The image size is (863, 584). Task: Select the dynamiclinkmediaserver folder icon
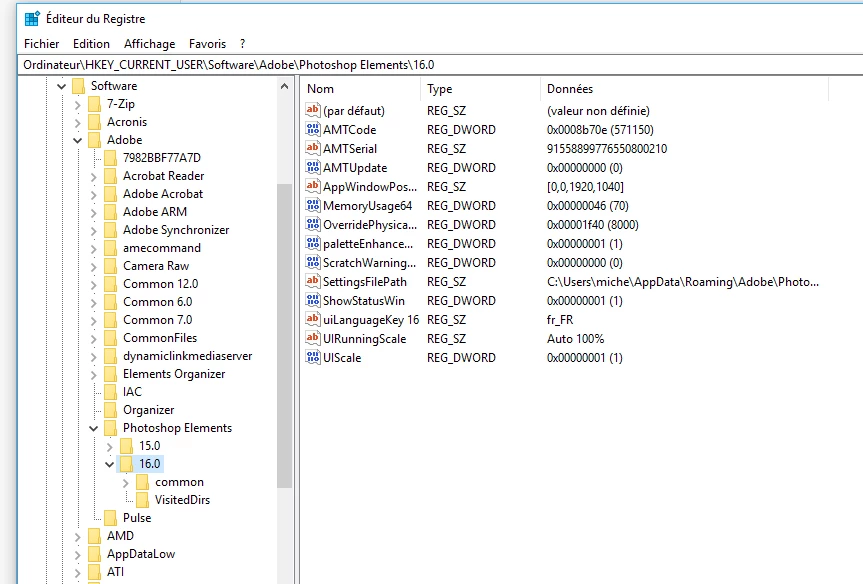[x=111, y=356]
